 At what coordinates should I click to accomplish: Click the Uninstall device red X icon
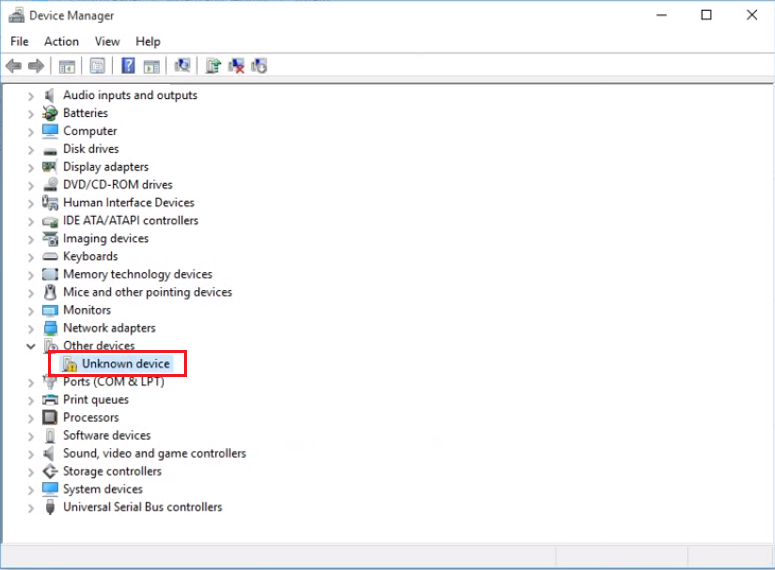pyautogui.click(x=236, y=65)
